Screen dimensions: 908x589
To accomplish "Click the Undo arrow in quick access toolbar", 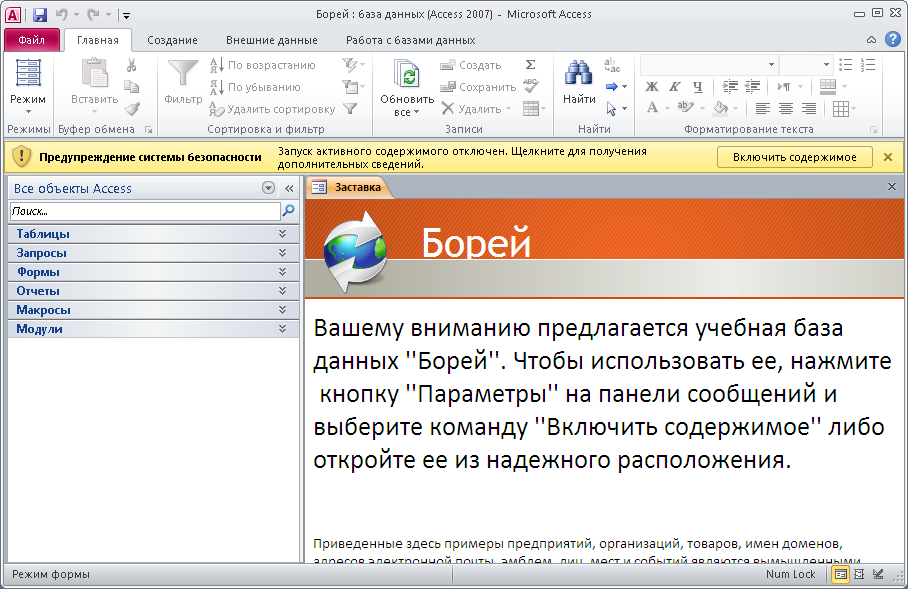I will 62,14.
